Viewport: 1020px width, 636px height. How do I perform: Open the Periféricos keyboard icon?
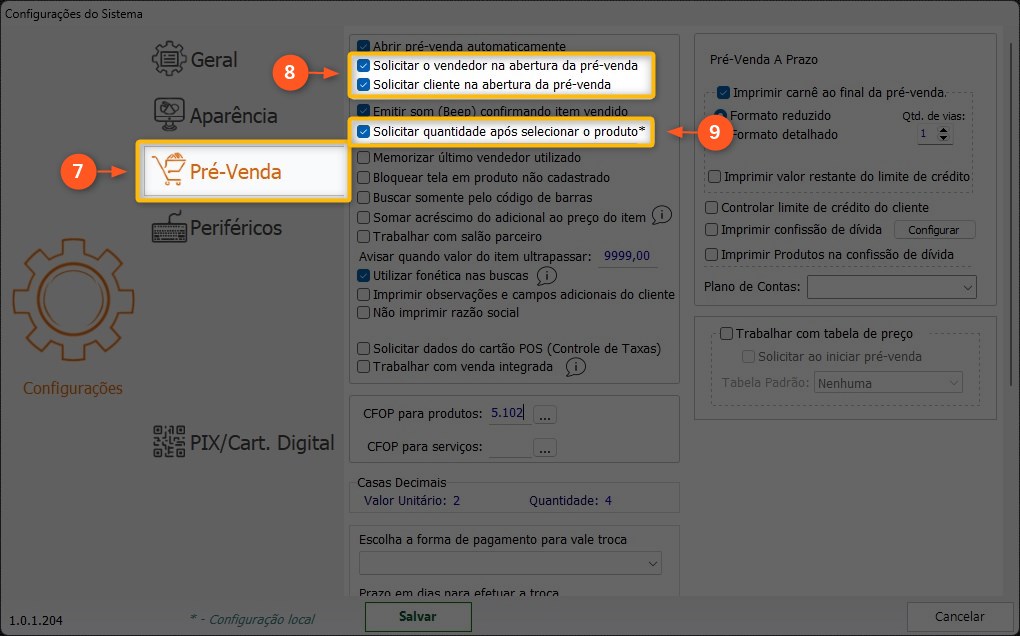tap(169, 227)
